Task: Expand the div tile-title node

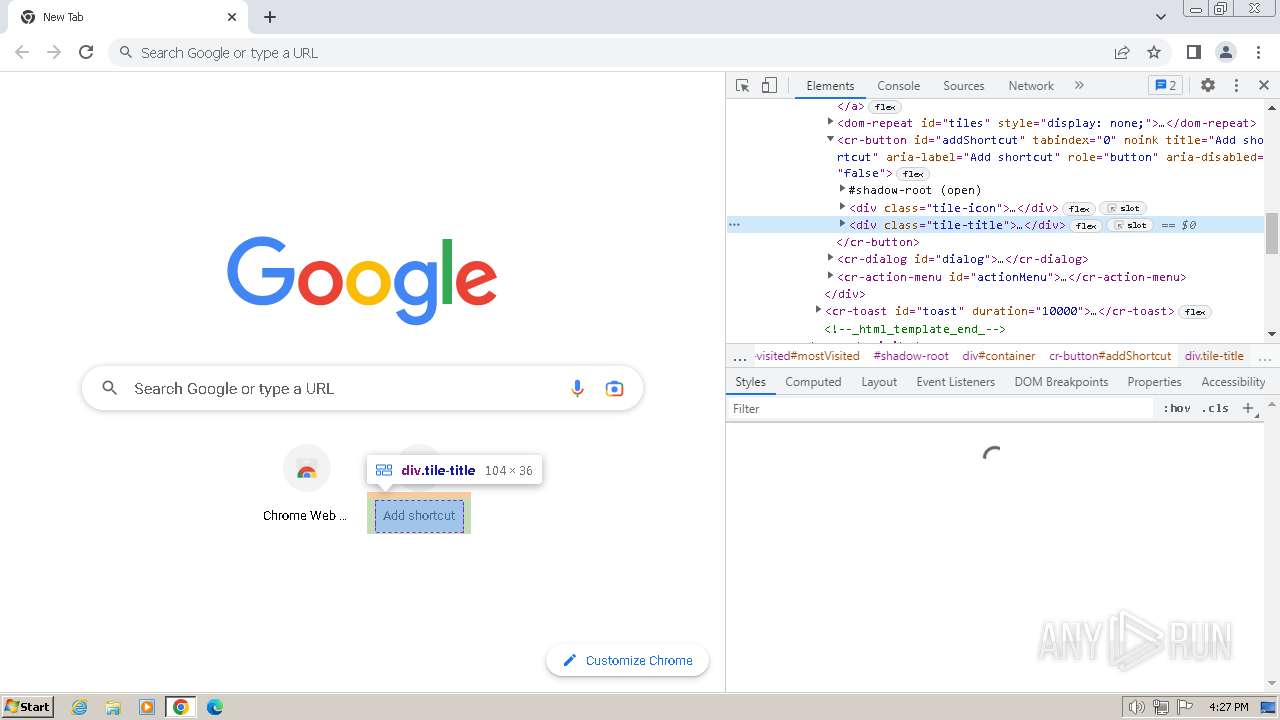Action: click(842, 224)
